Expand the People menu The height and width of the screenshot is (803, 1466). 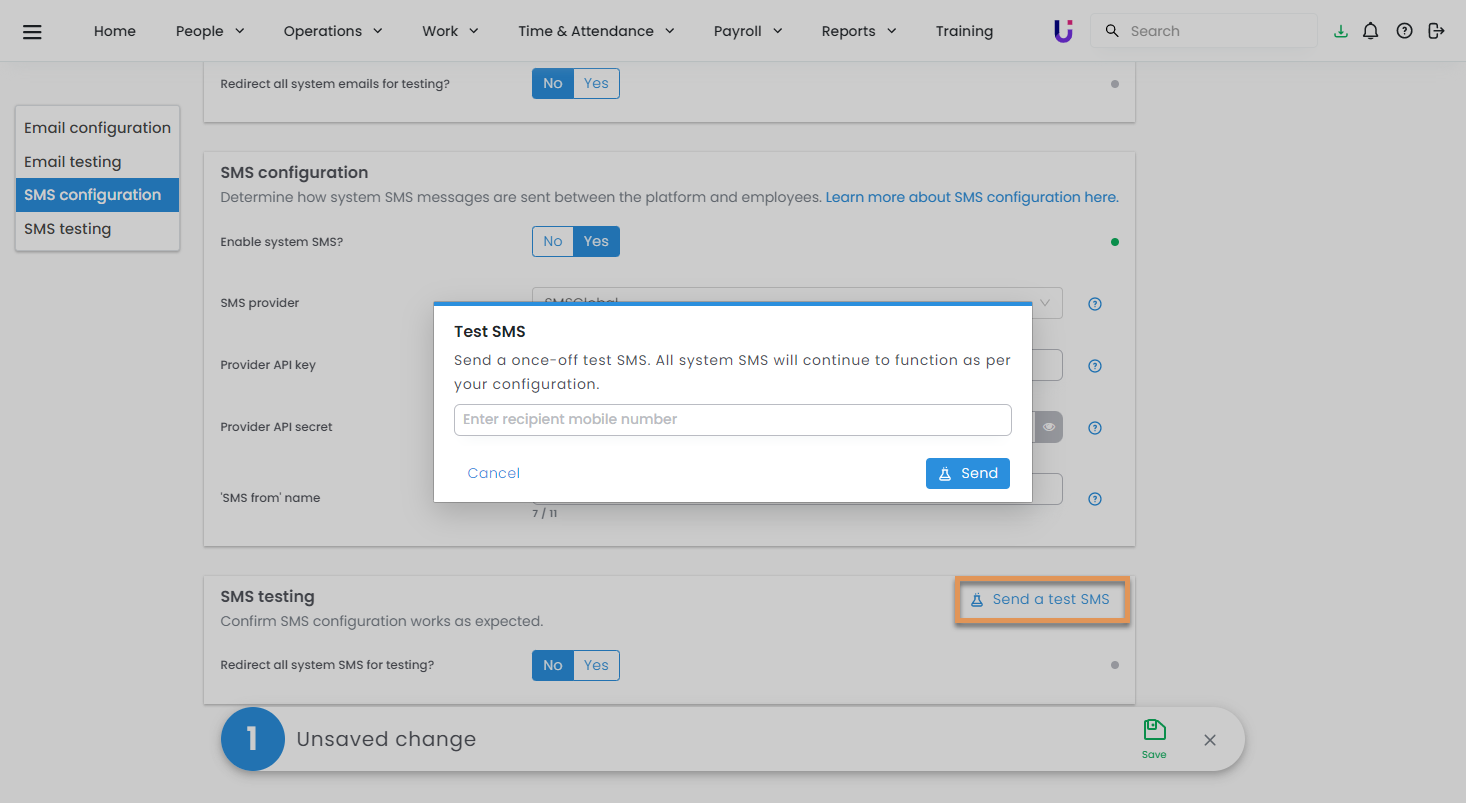point(210,31)
